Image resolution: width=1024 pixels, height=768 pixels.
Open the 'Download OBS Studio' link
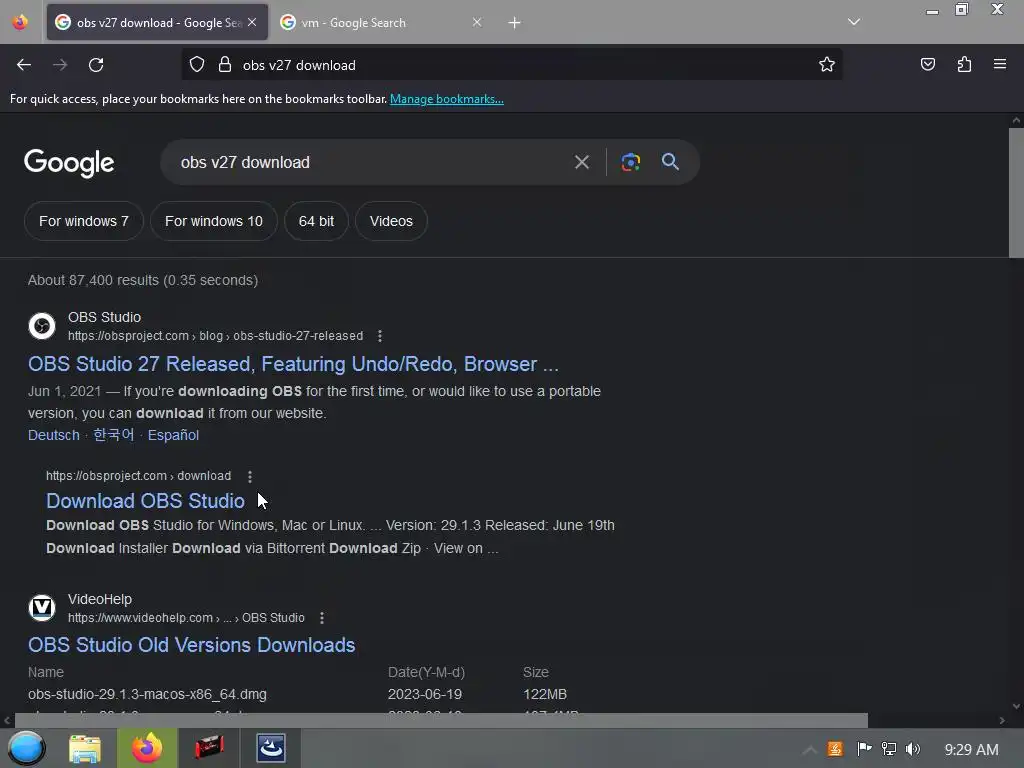[x=145, y=501]
